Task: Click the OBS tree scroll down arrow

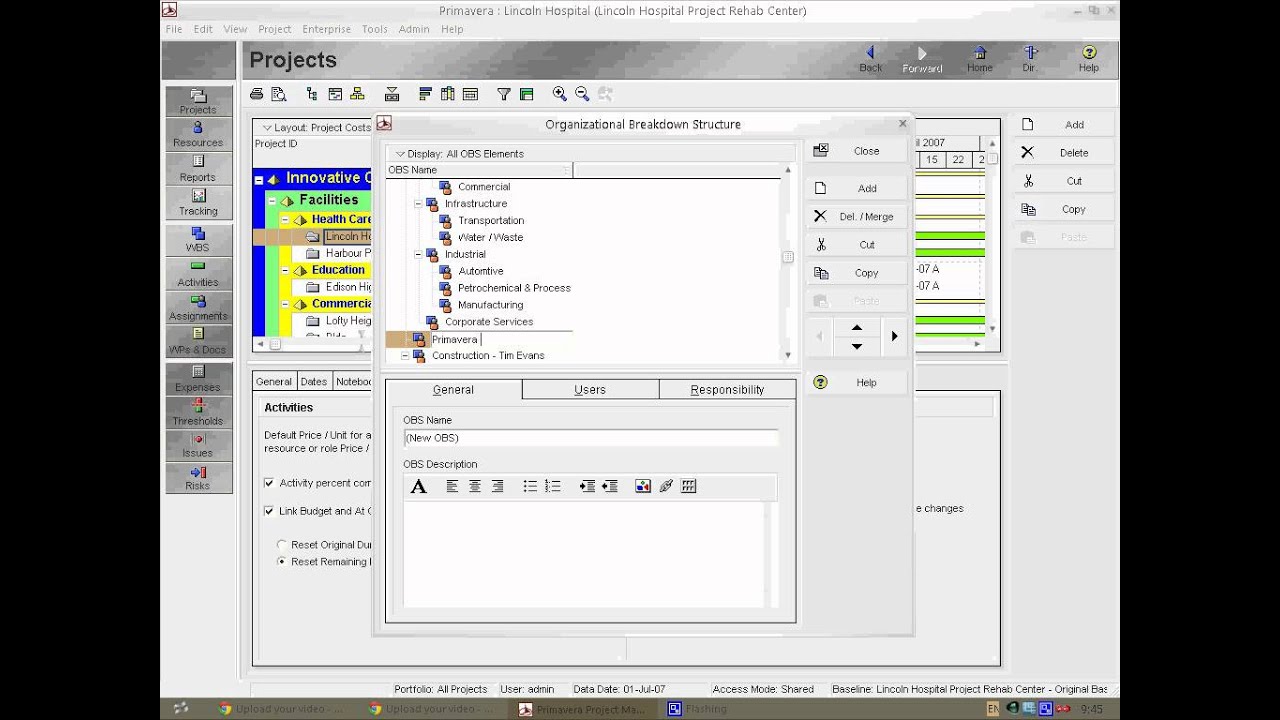Action: coord(788,355)
